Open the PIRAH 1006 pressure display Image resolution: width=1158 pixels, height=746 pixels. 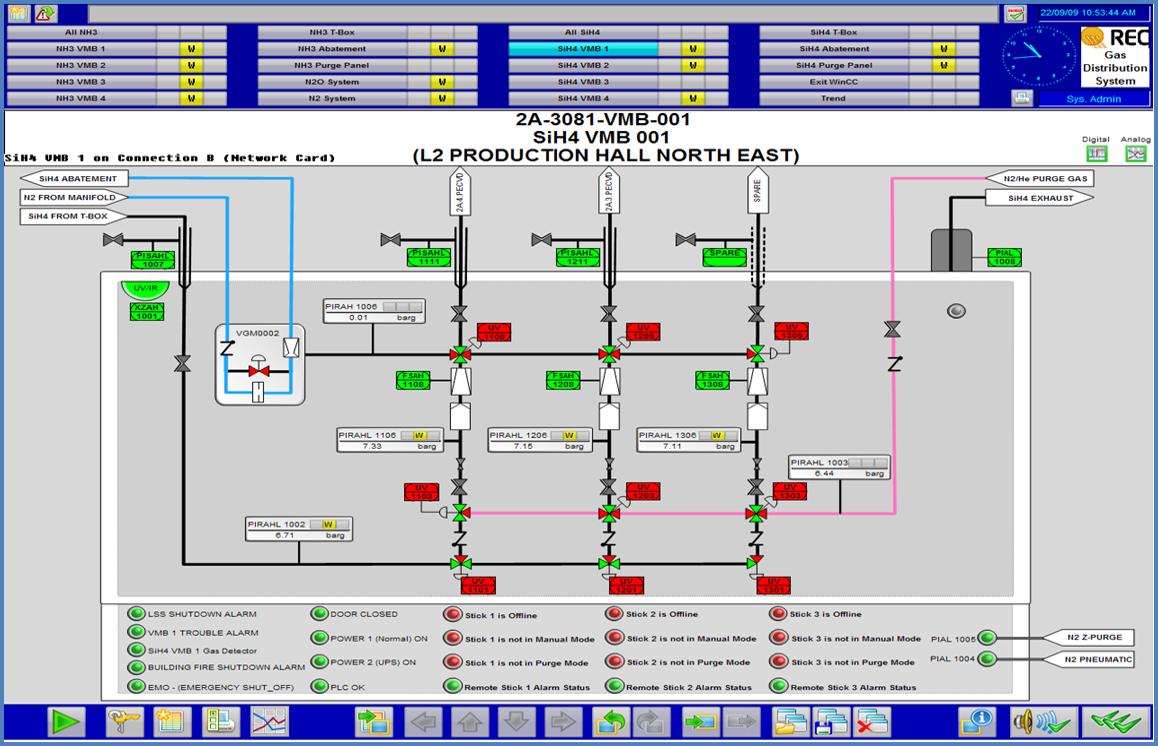click(374, 311)
